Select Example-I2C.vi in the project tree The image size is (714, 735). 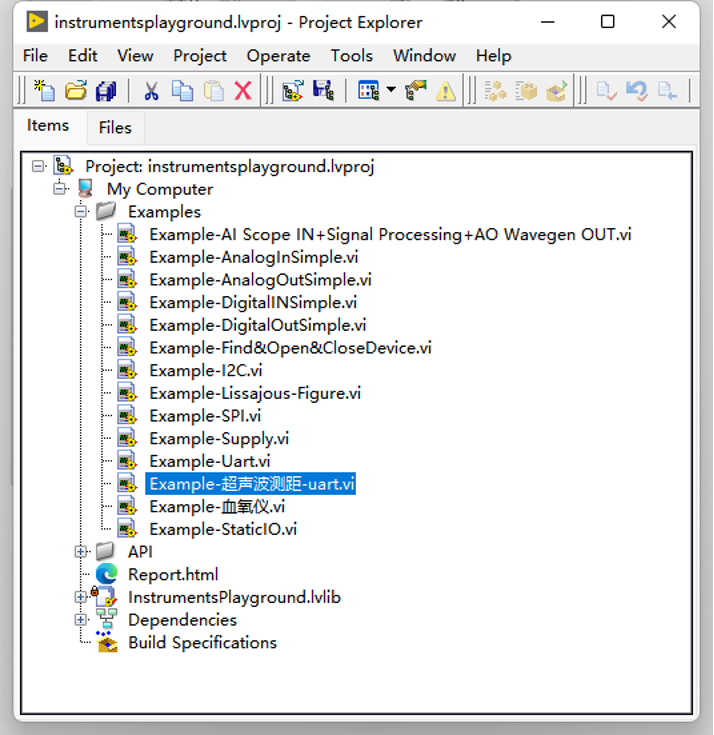pos(205,370)
